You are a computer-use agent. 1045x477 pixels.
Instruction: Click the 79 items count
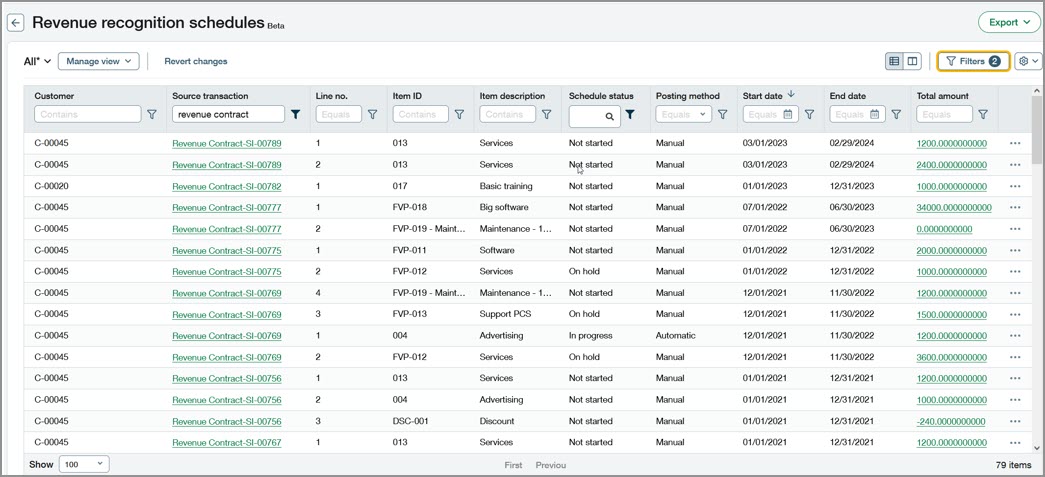pos(1013,465)
